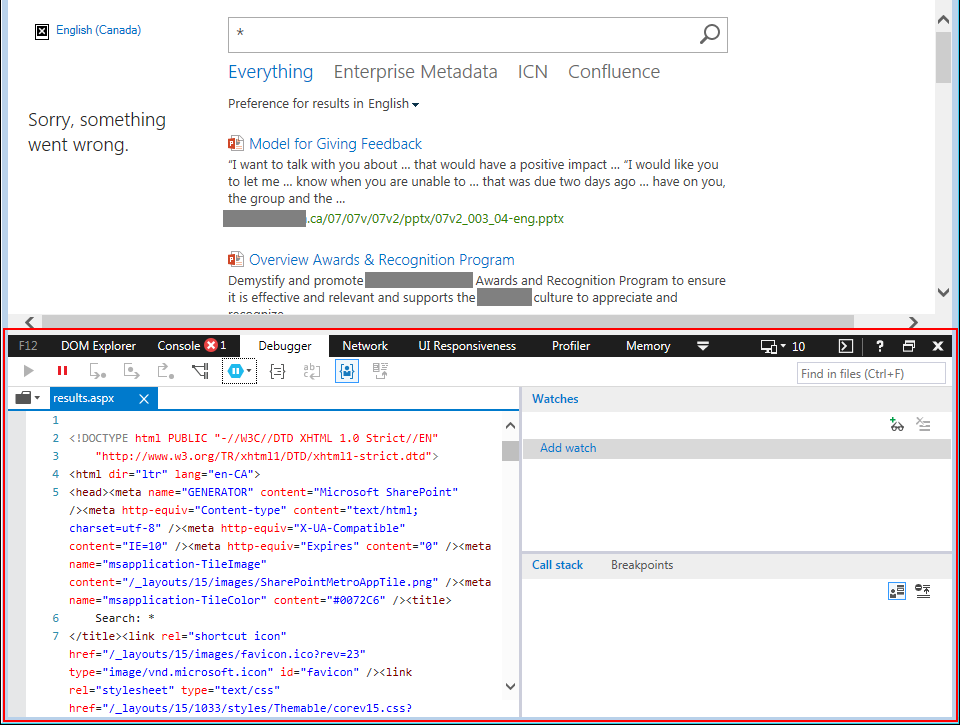Switch to the Network tab
Screen dimensions: 960x725
365,346
